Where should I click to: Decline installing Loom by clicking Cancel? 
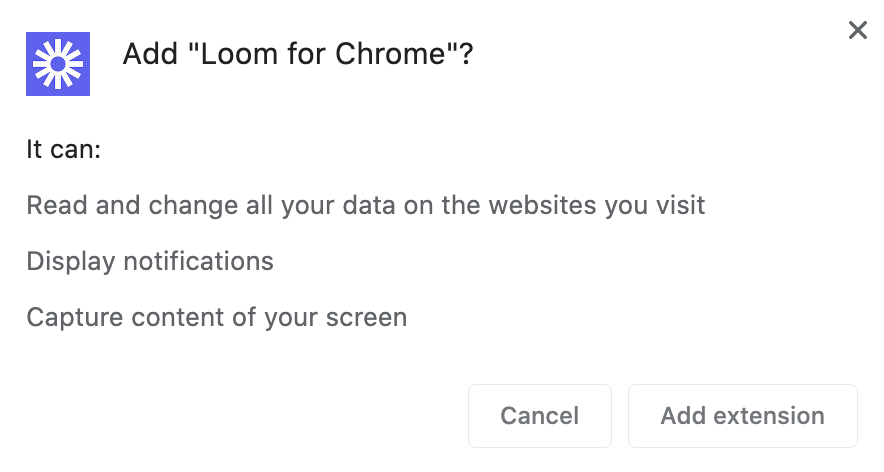point(539,416)
